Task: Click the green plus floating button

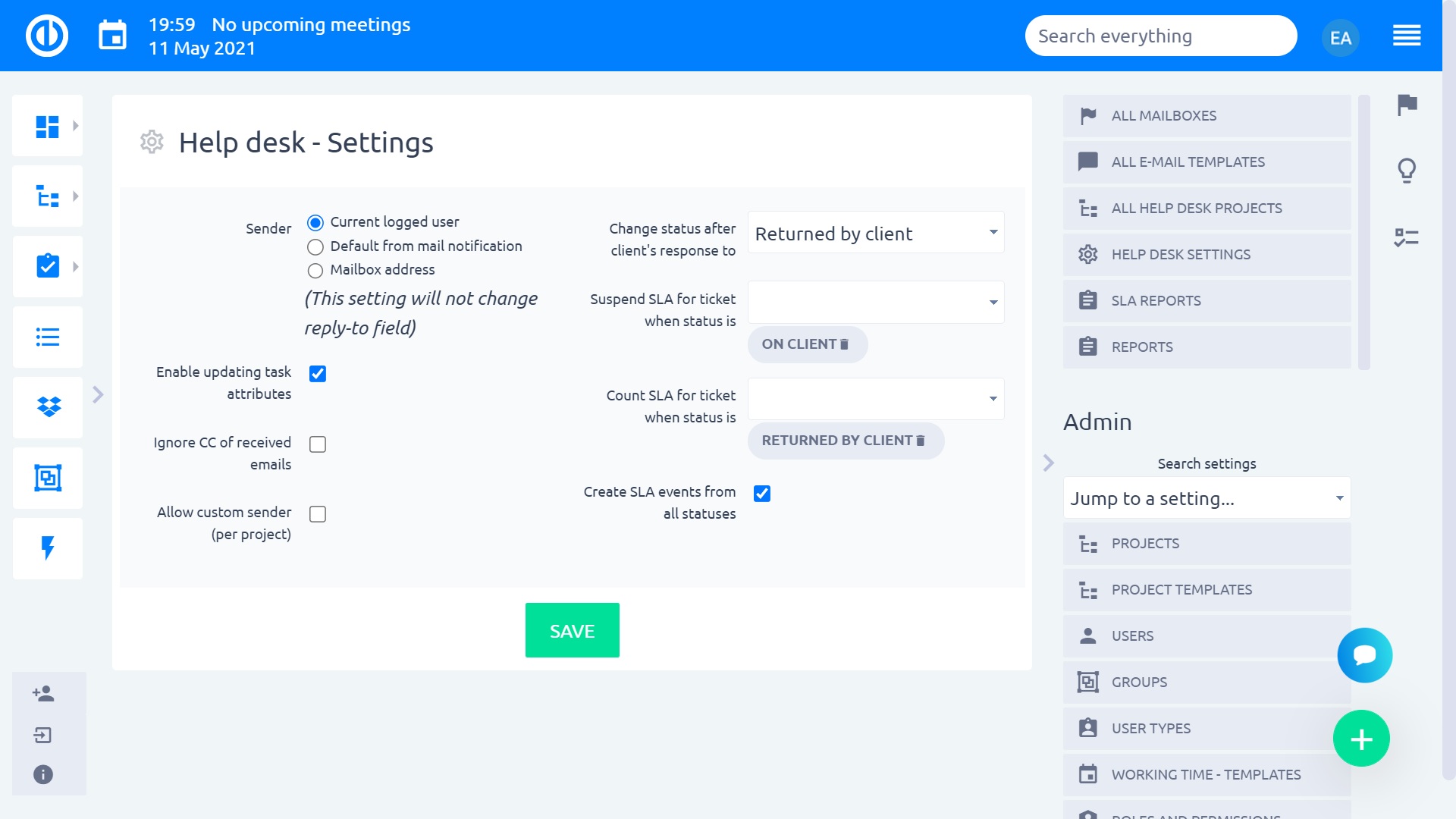Action: click(x=1361, y=739)
